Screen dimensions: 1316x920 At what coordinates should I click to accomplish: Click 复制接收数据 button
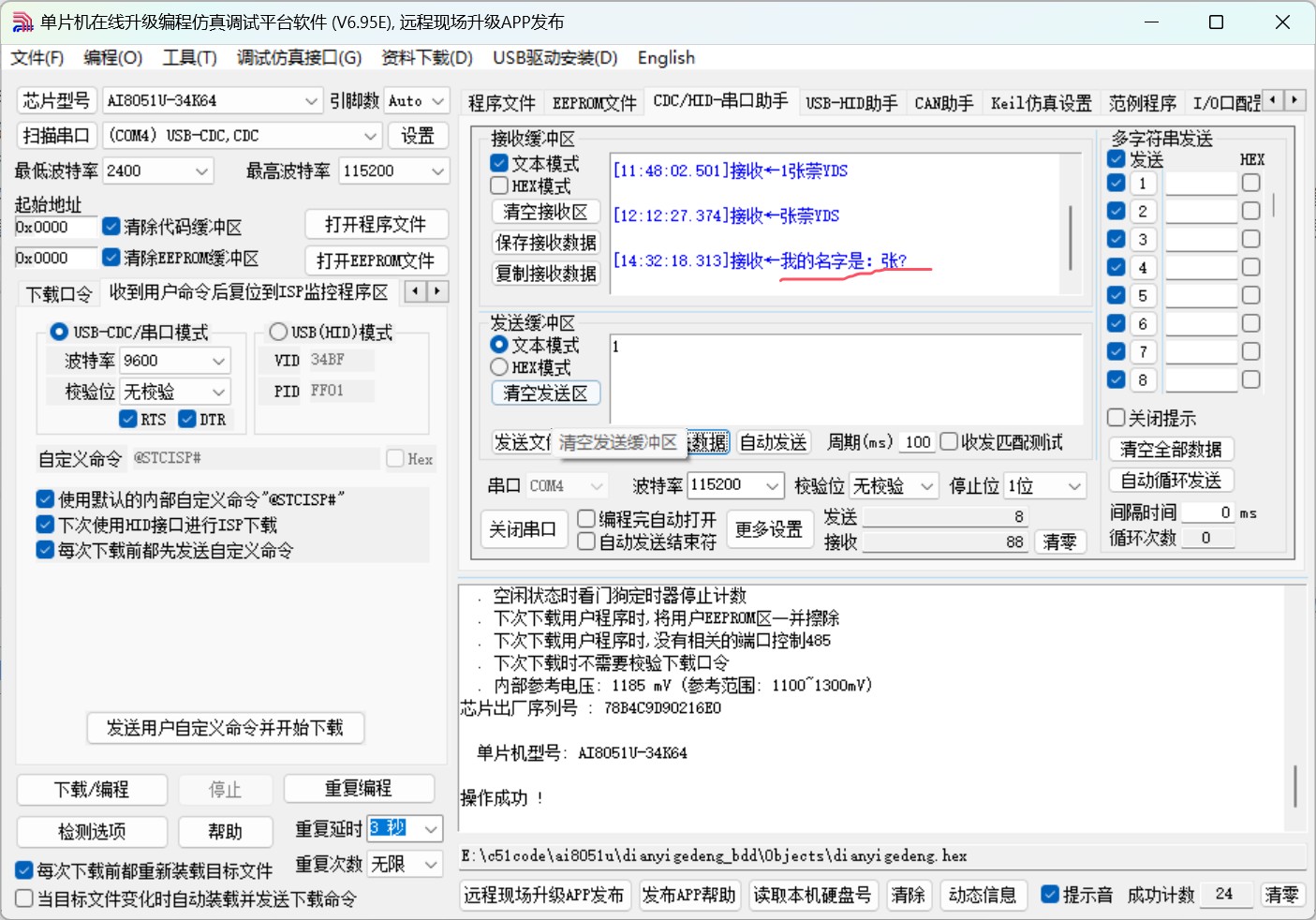pyautogui.click(x=546, y=274)
